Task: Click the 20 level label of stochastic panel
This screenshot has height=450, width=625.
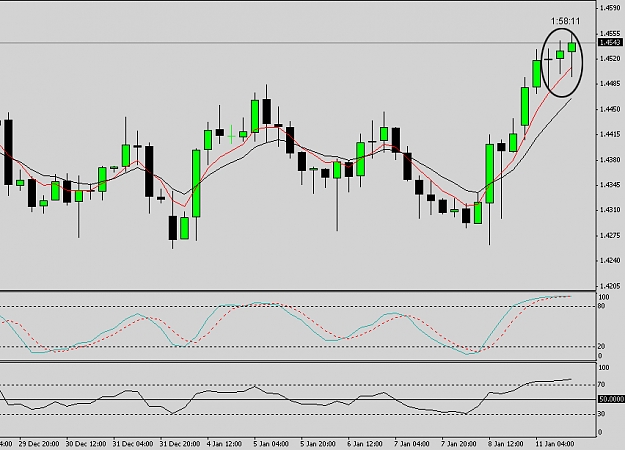Action: [x=601, y=346]
